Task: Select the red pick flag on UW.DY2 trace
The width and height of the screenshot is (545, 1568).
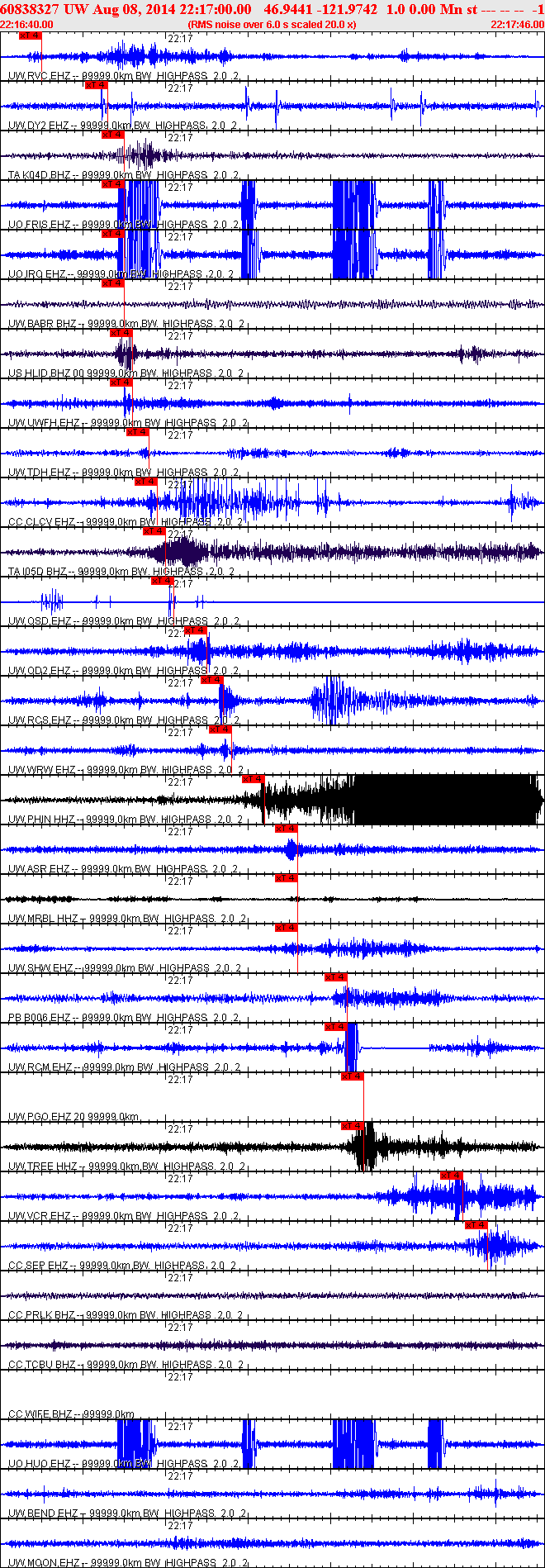Action: coord(96,85)
